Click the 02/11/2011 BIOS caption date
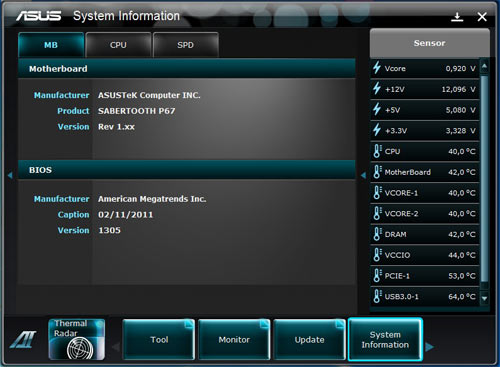Screen dimensions: 500x367 126,215
